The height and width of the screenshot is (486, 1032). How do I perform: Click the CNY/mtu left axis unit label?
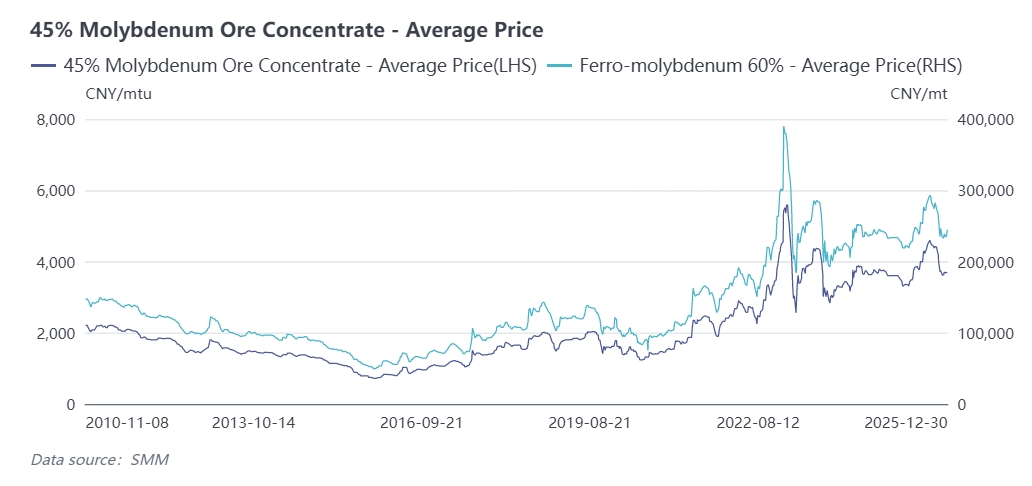pos(119,94)
